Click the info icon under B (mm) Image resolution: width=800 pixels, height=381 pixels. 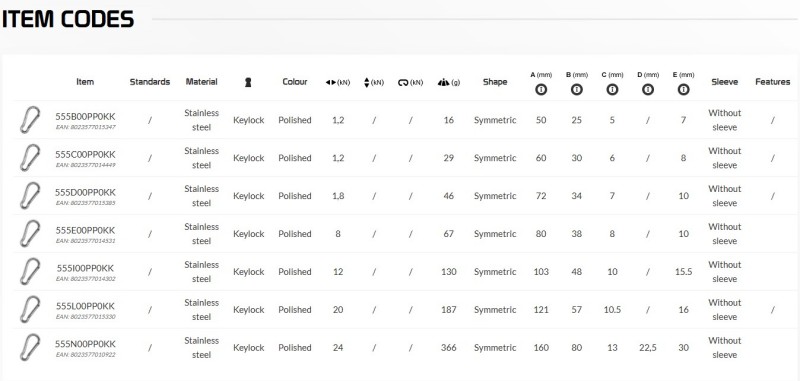click(577, 90)
